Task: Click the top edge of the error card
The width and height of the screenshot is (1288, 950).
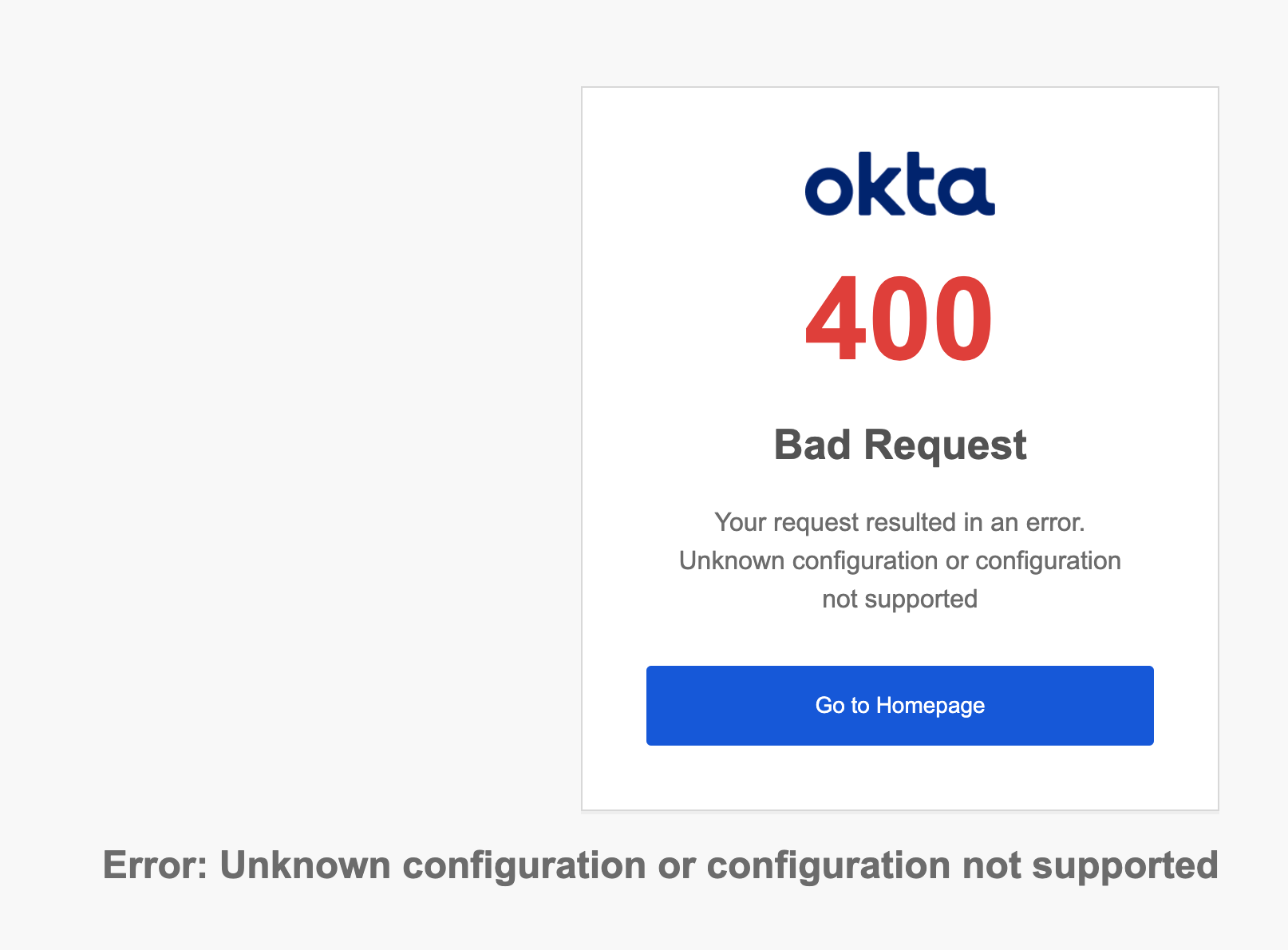Action: point(899,88)
